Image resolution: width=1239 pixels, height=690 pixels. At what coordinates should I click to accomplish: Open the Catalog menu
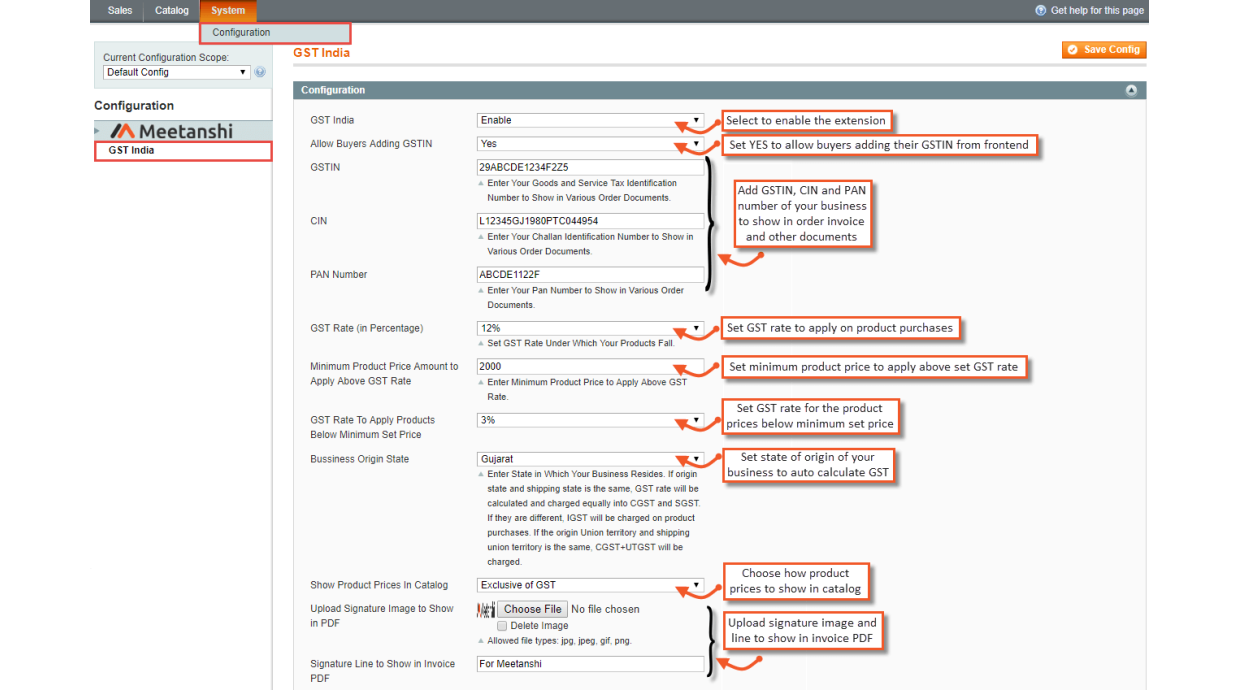[172, 11]
